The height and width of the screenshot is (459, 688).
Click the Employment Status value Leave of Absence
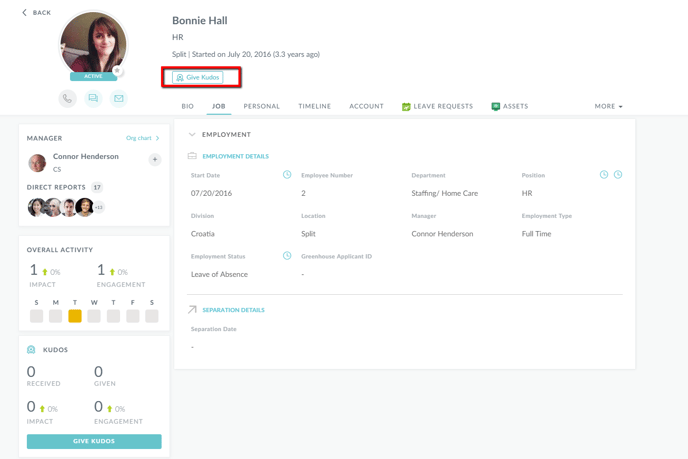[219, 274]
